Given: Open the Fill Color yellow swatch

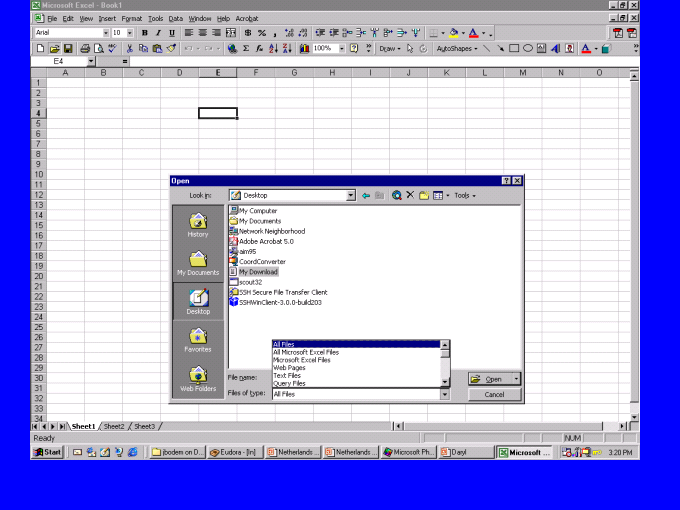Looking at the screenshot, I should pos(454,33).
